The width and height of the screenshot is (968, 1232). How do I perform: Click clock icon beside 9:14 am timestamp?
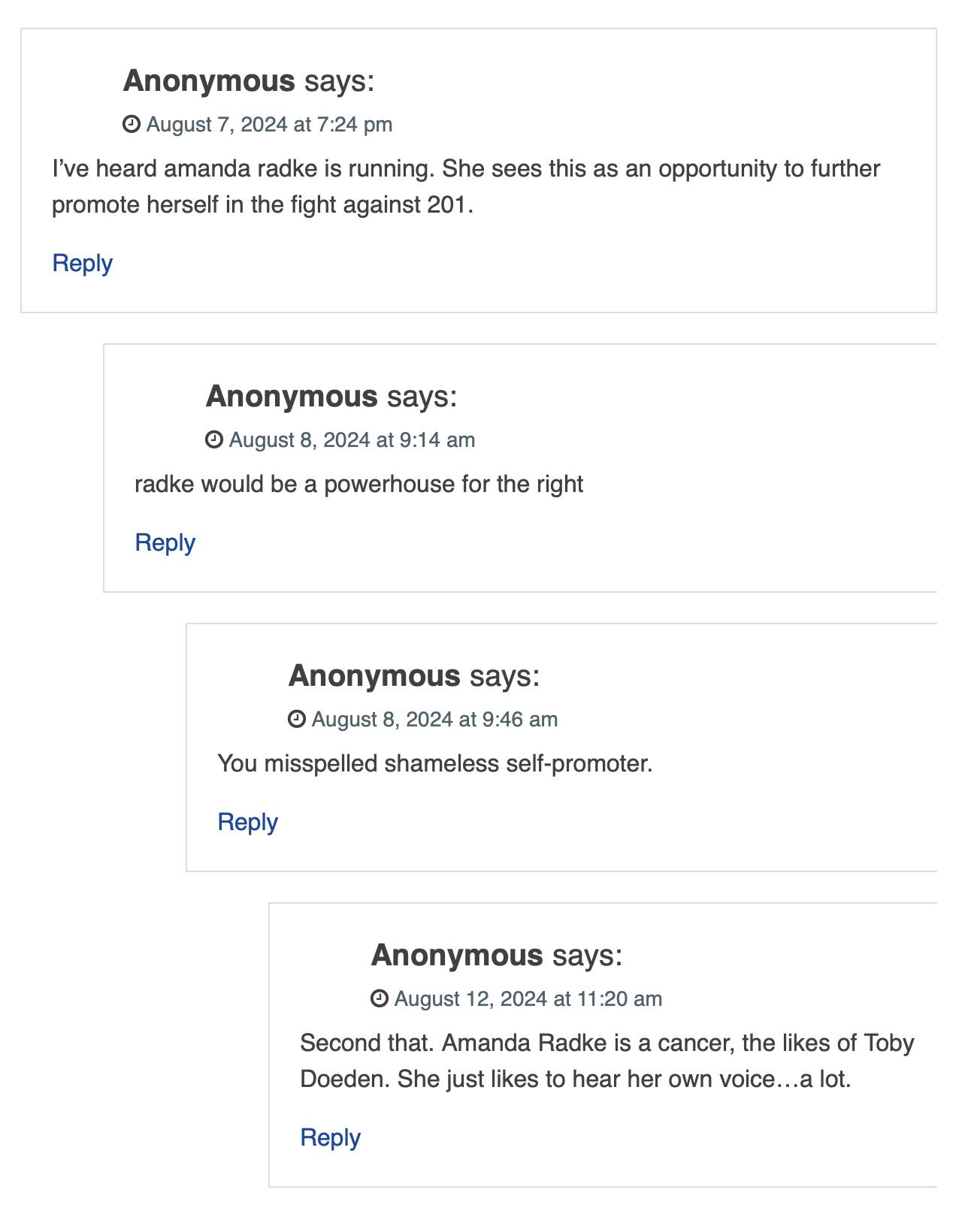214,439
